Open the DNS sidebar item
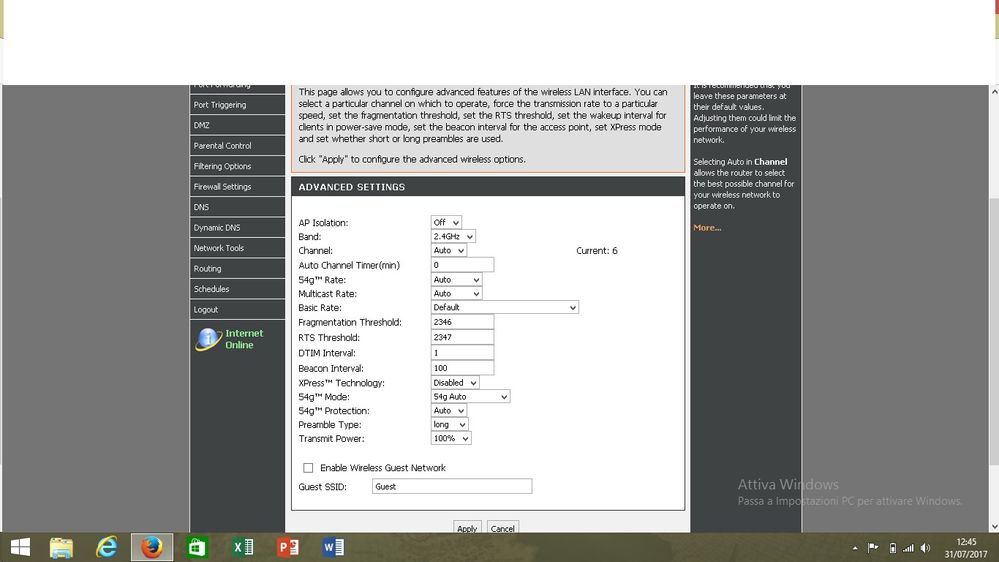This screenshot has height=562, width=999. pos(237,206)
